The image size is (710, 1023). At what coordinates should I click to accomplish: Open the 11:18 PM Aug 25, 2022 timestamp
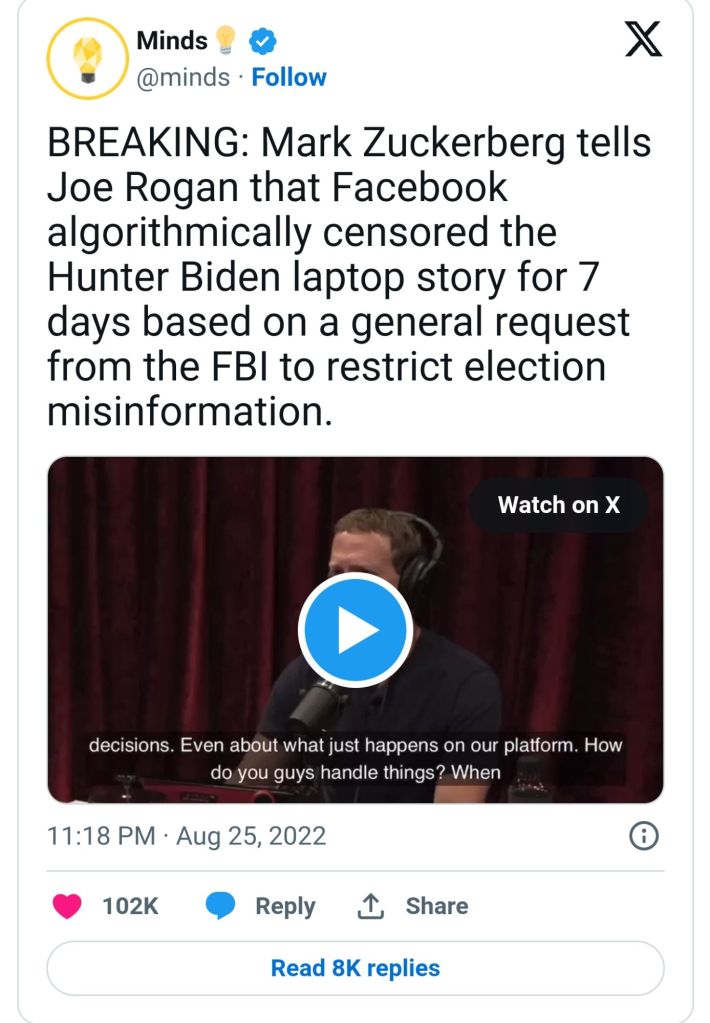pyautogui.click(x=187, y=836)
